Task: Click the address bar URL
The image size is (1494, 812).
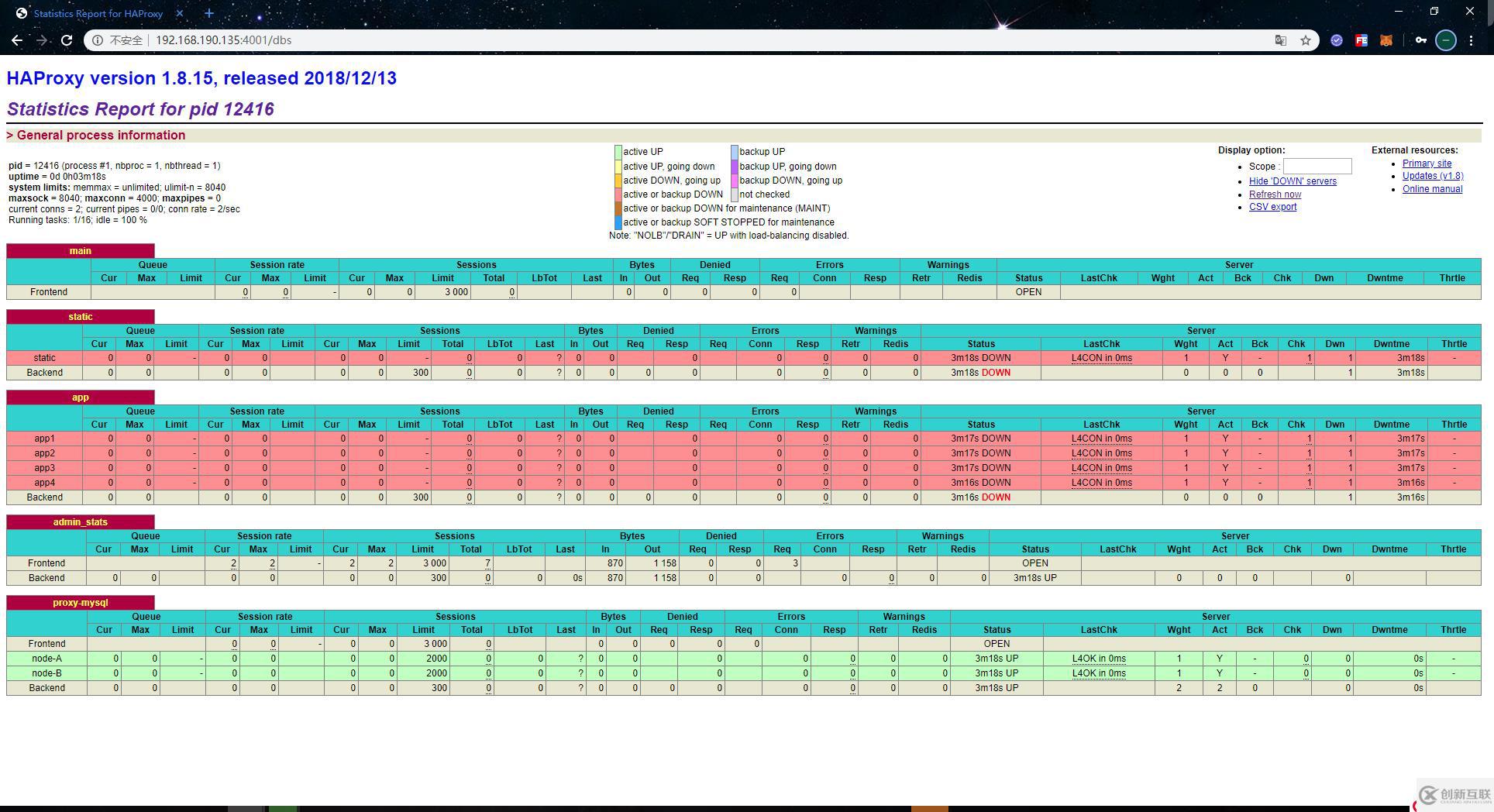Action: click(223, 40)
